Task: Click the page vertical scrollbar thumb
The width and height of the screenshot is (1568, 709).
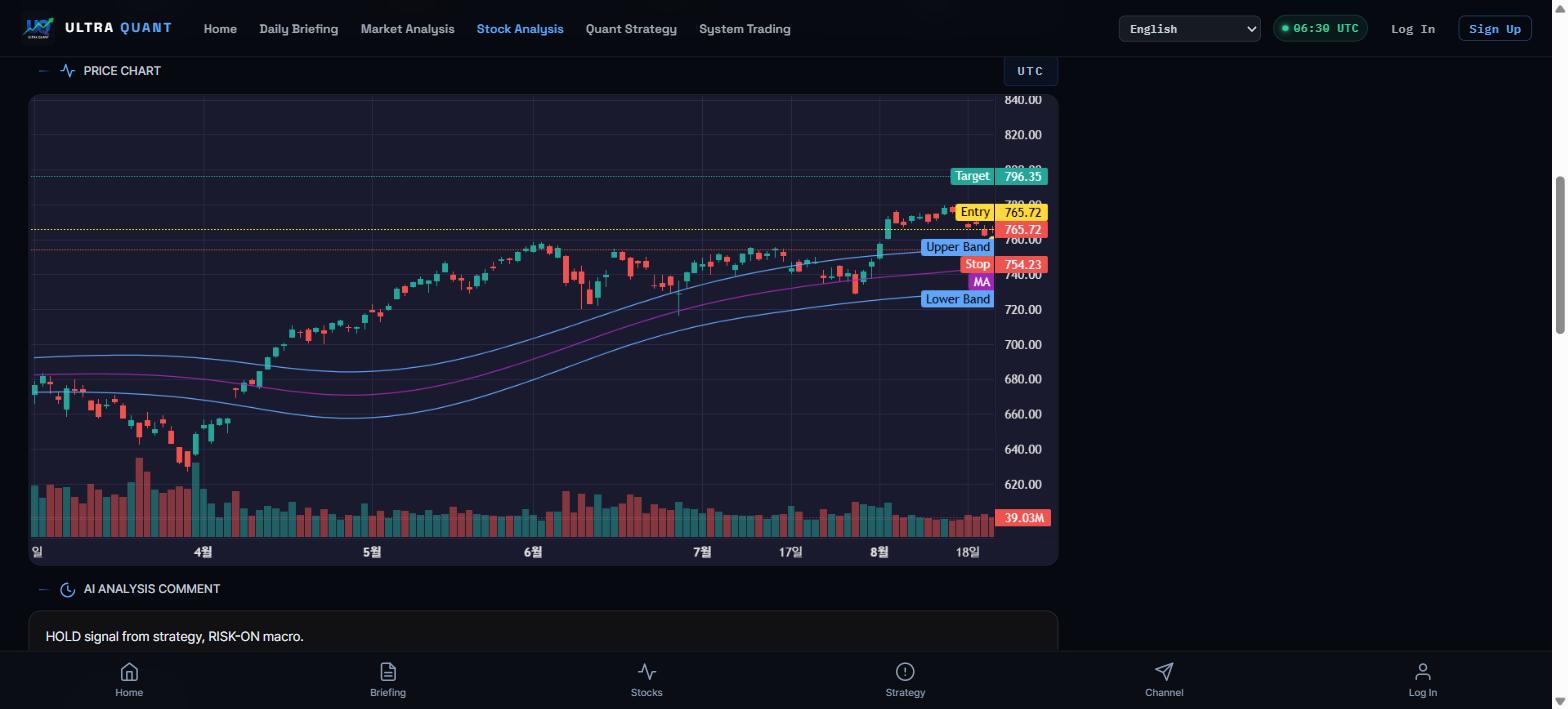Action: coord(1559,255)
